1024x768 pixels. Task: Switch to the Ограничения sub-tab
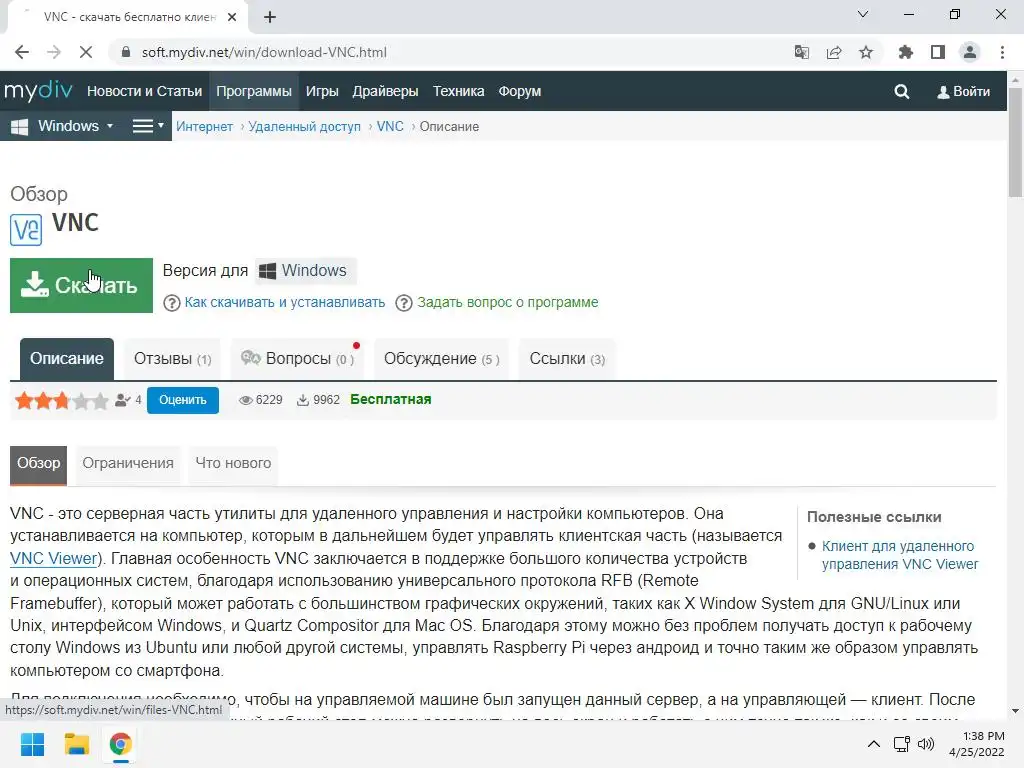pyautogui.click(x=128, y=465)
